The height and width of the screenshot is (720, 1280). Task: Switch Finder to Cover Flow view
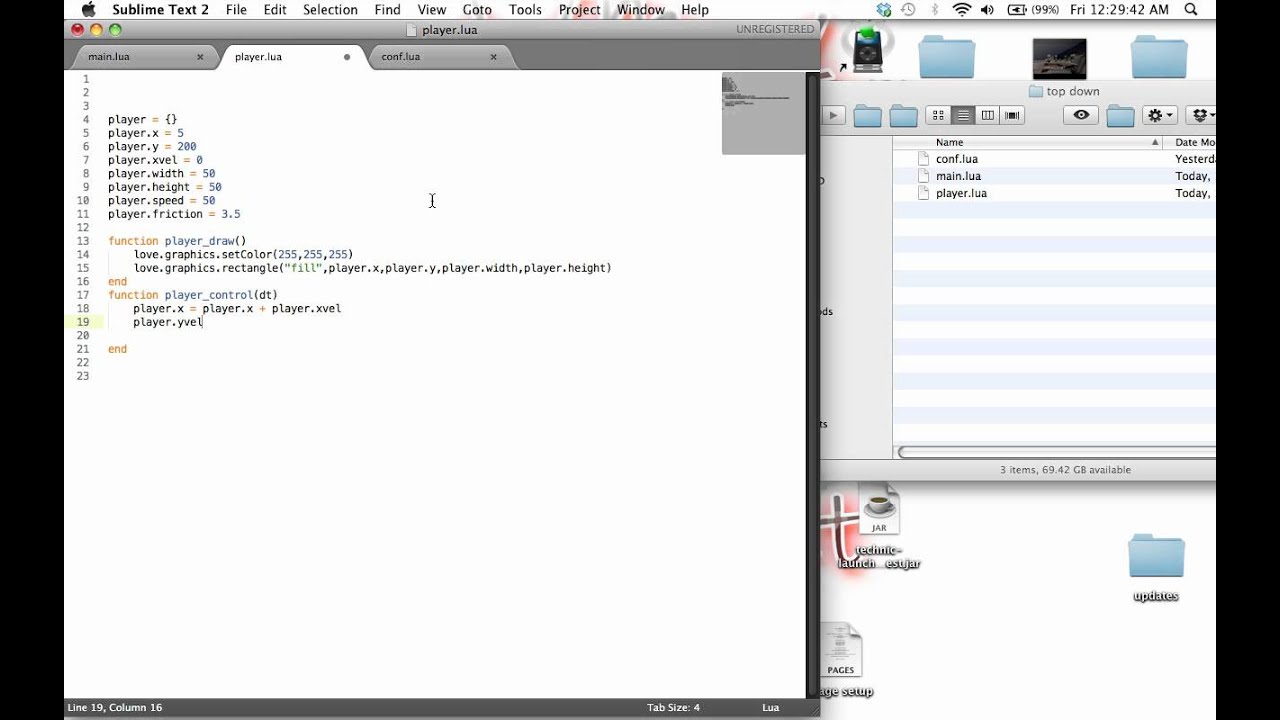coord(1013,116)
